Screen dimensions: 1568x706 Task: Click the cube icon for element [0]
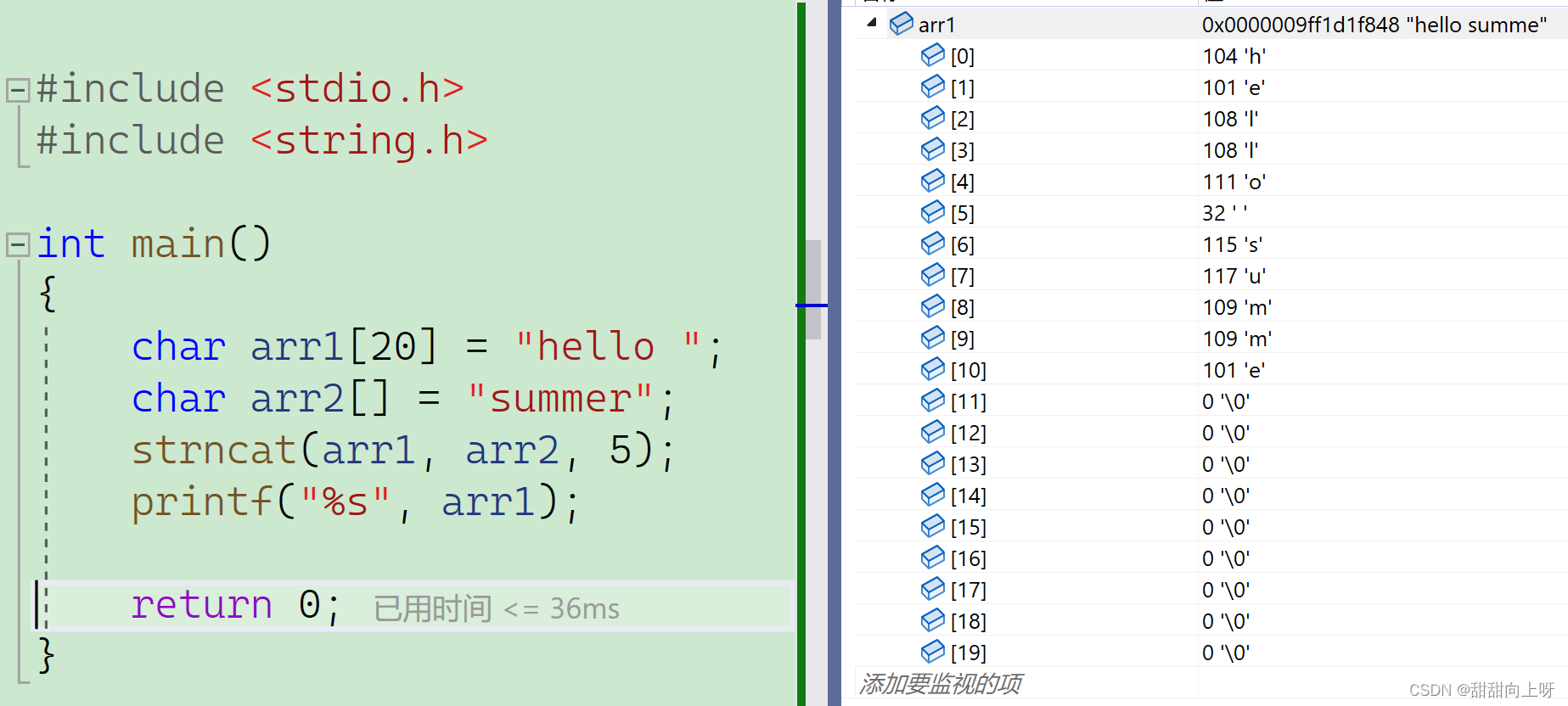tap(932, 56)
